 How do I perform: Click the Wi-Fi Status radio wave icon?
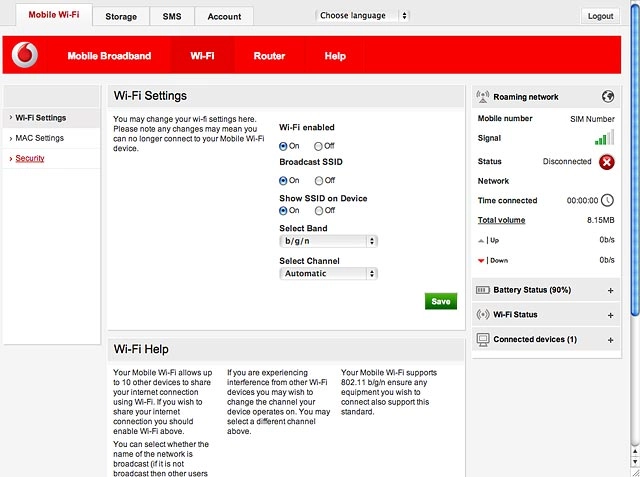[x=483, y=315]
